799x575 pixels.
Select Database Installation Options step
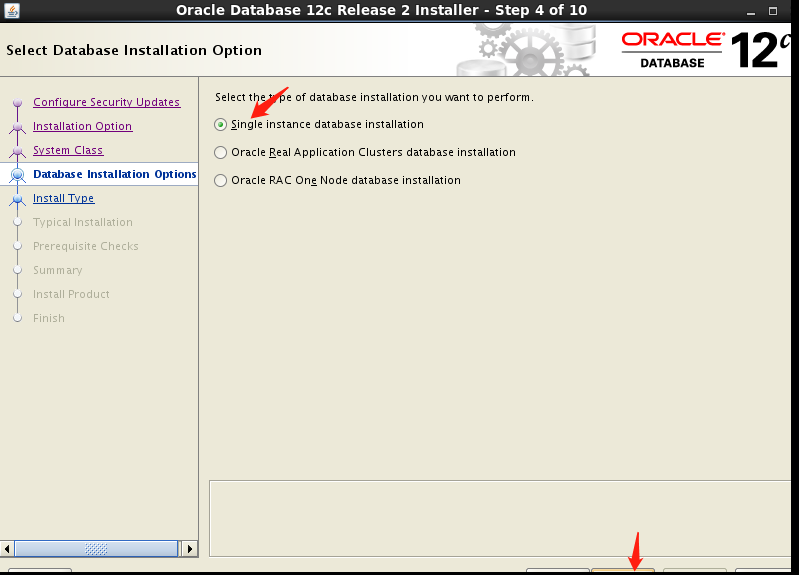click(115, 174)
